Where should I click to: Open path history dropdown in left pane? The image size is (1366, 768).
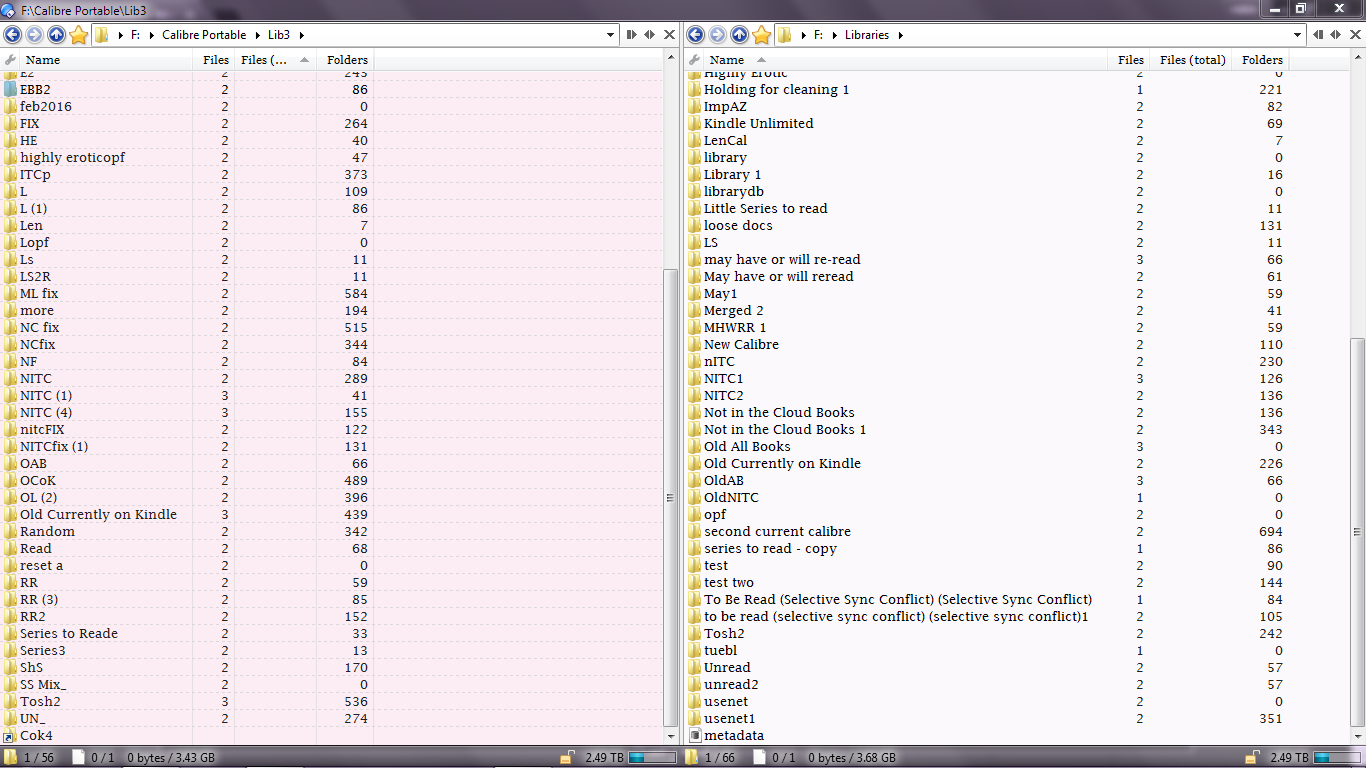coord(611,35)
